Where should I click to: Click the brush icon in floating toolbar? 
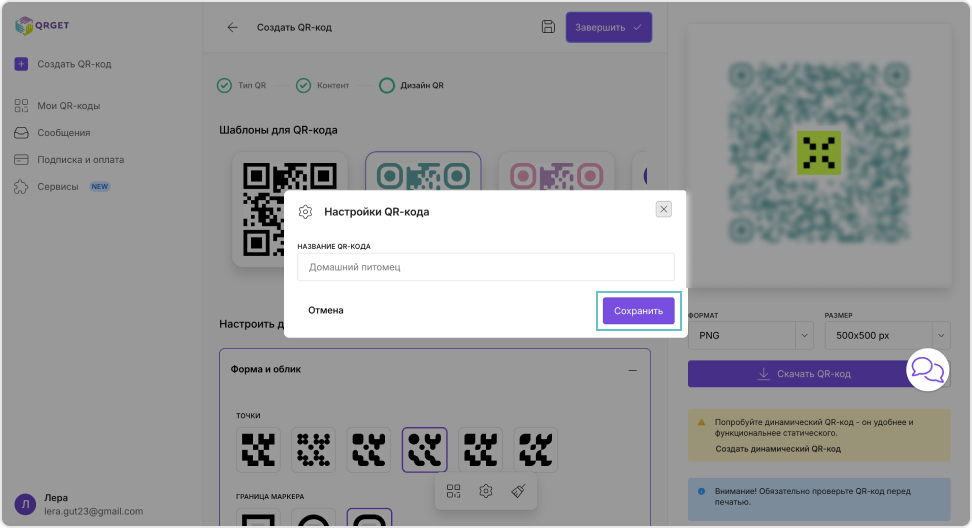point(518,491)
